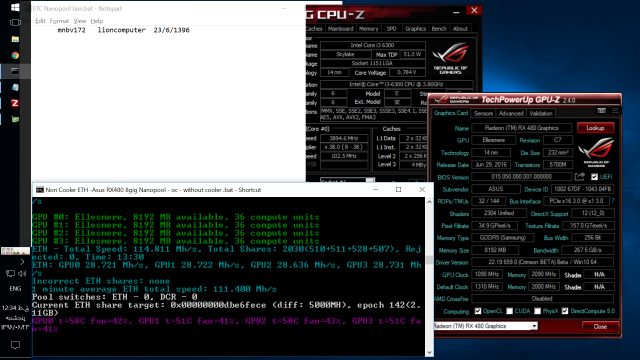Open the Windows Start menu
Image resolution: width=640 pixels, height=360 pixels.
15,7
